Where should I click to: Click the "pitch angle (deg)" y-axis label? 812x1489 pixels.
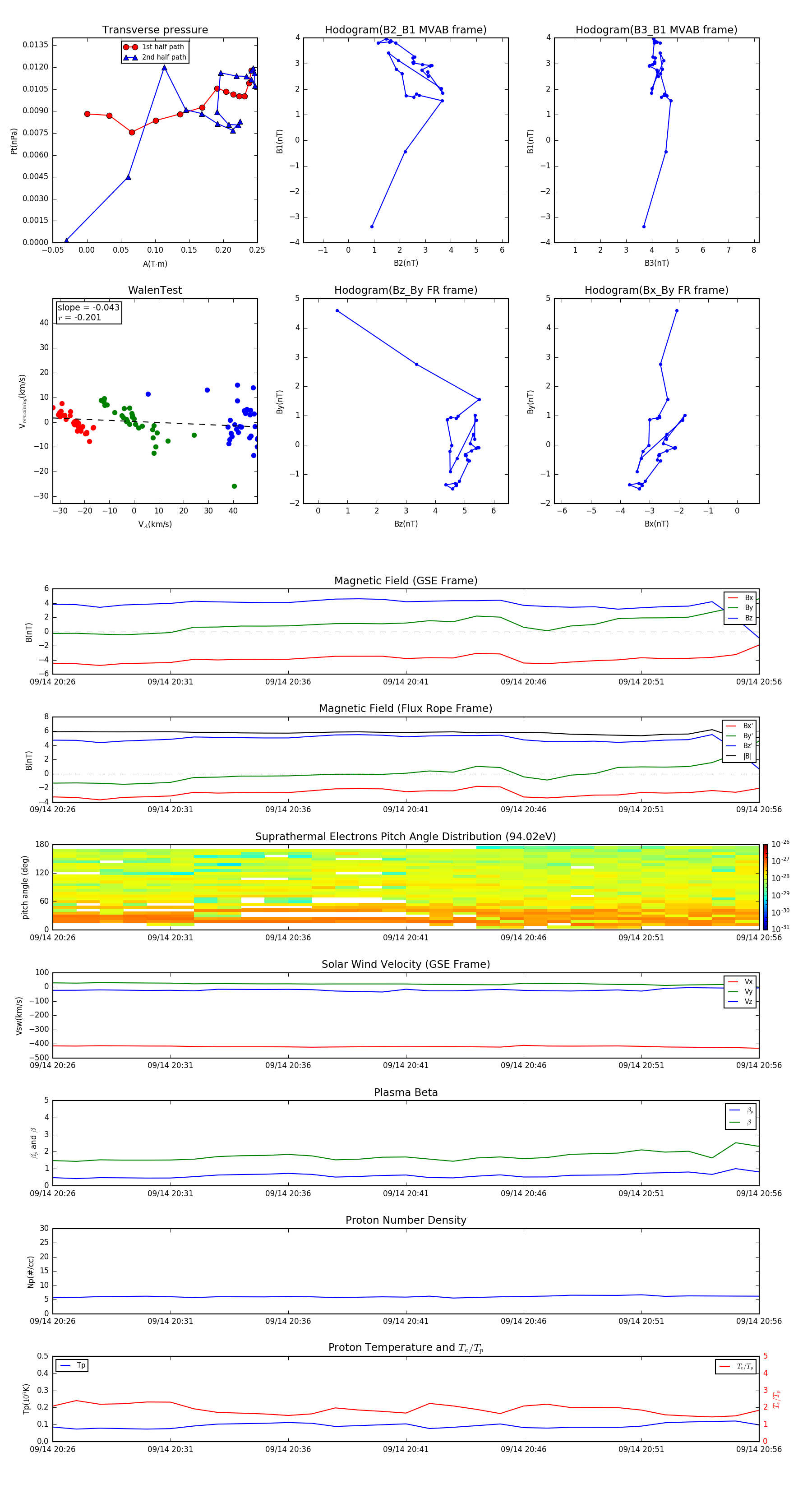[25, 887]
